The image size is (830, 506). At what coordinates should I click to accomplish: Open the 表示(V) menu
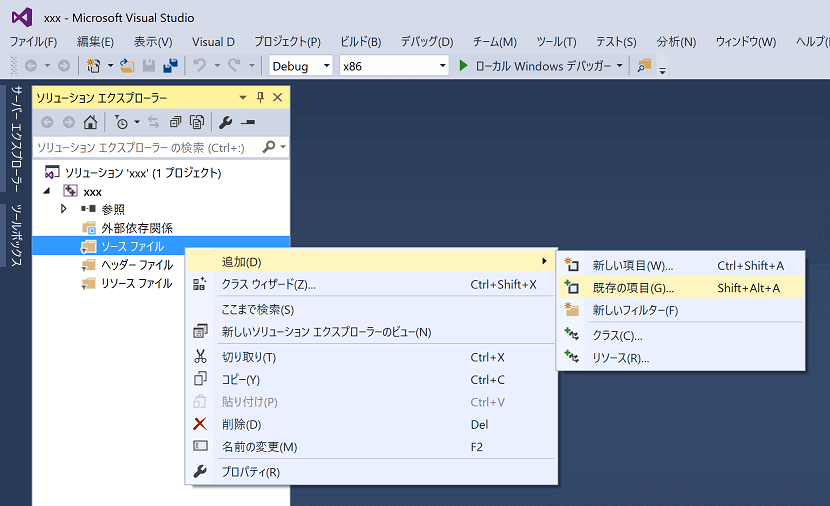[153, 41]
